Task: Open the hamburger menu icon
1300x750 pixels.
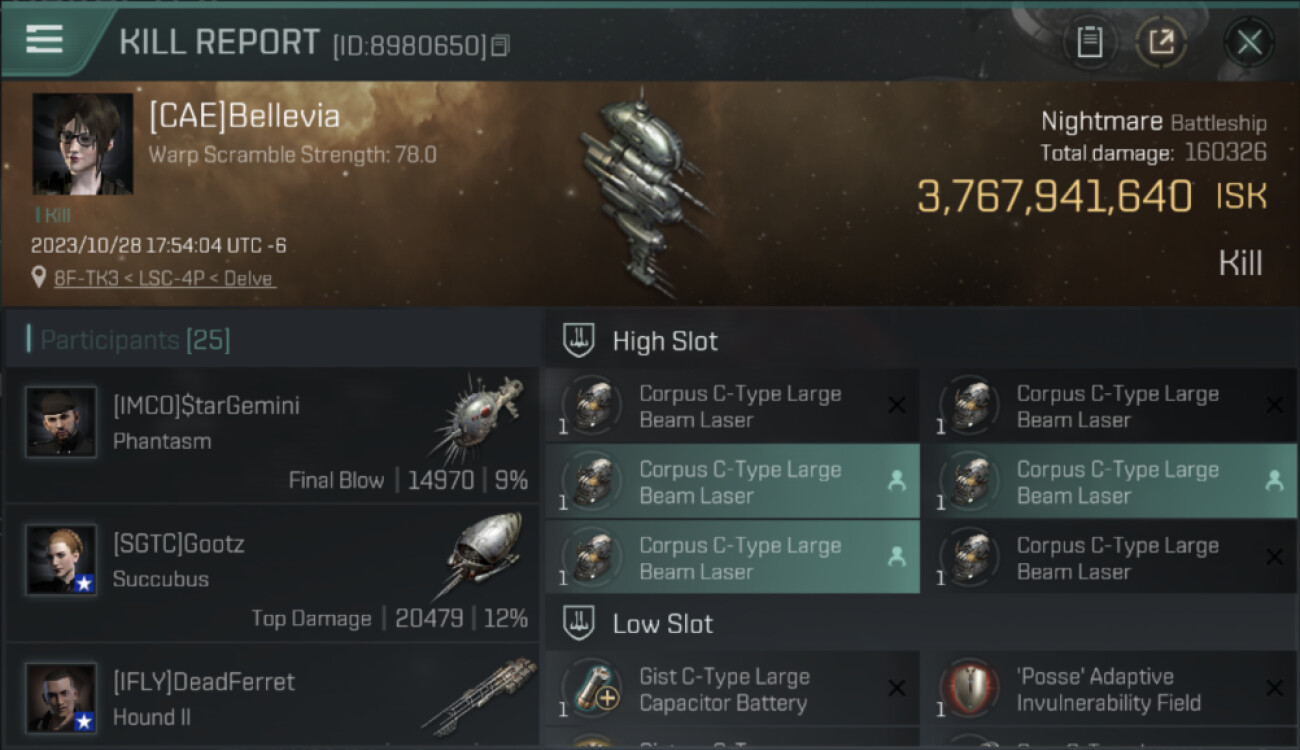Action: click(x=44, y=39)
